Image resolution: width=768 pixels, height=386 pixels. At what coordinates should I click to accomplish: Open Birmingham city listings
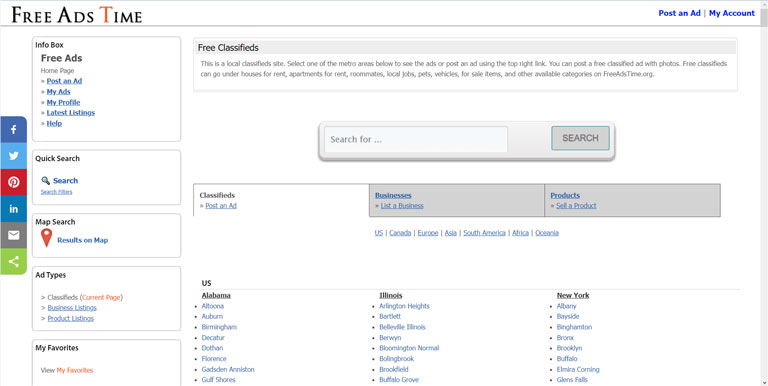[219, 327]
